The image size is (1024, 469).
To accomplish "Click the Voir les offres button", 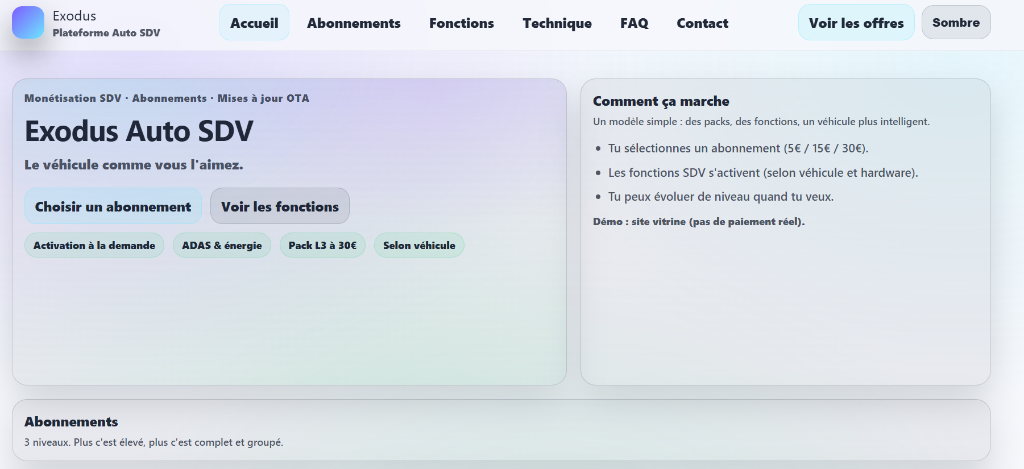I will tap(856, 23).
